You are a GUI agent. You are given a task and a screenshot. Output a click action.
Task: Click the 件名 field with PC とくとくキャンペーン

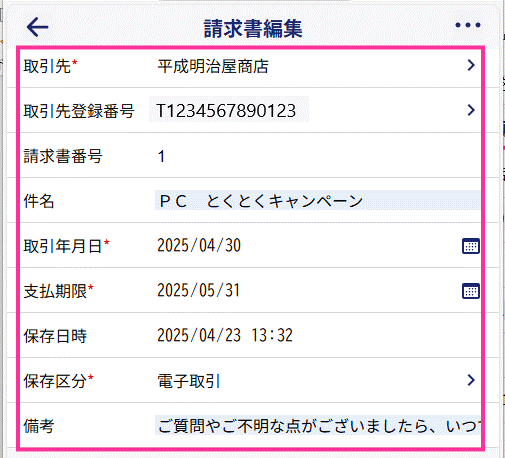(x=317, y=201)
